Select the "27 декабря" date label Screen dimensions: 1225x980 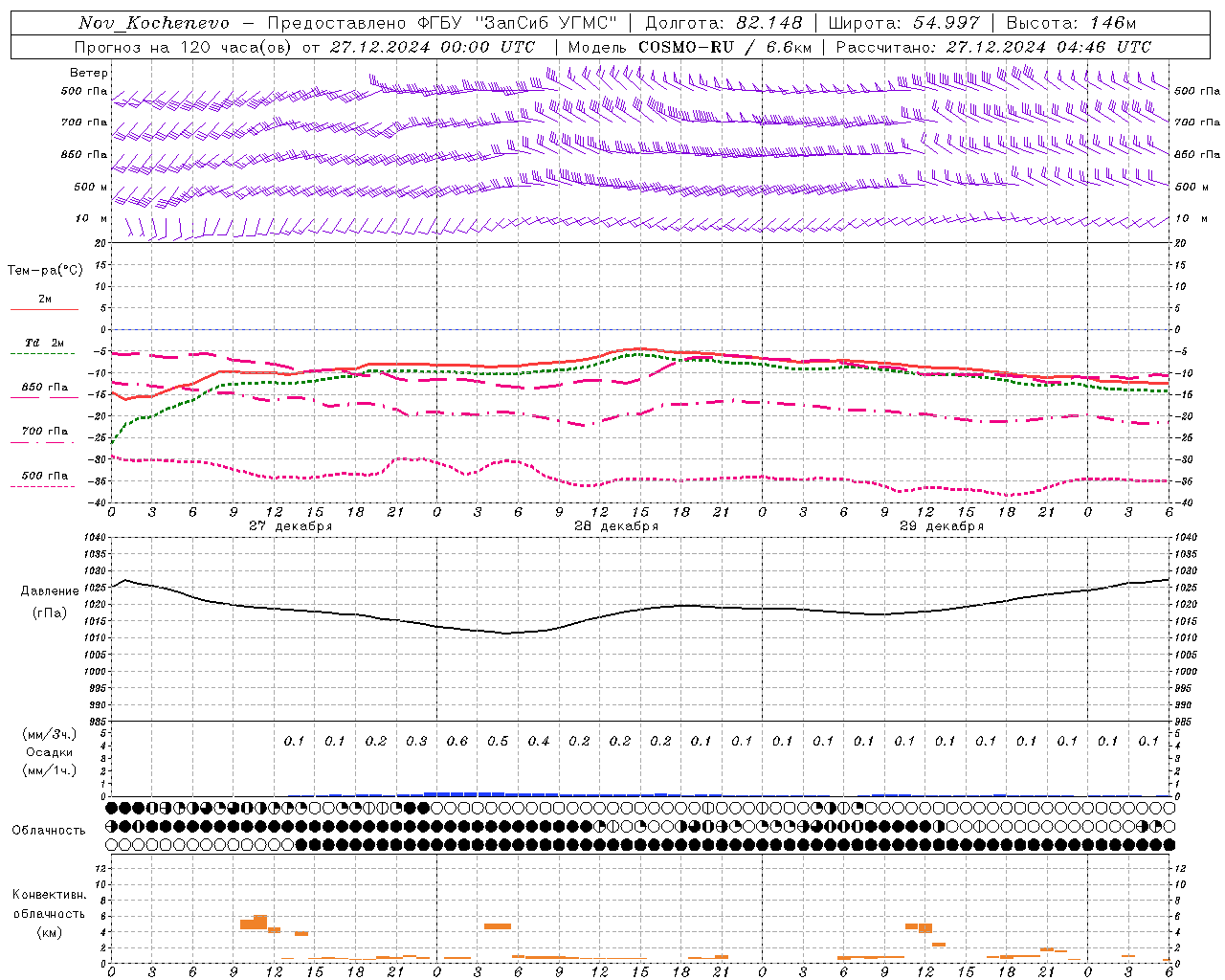(290, 526)
